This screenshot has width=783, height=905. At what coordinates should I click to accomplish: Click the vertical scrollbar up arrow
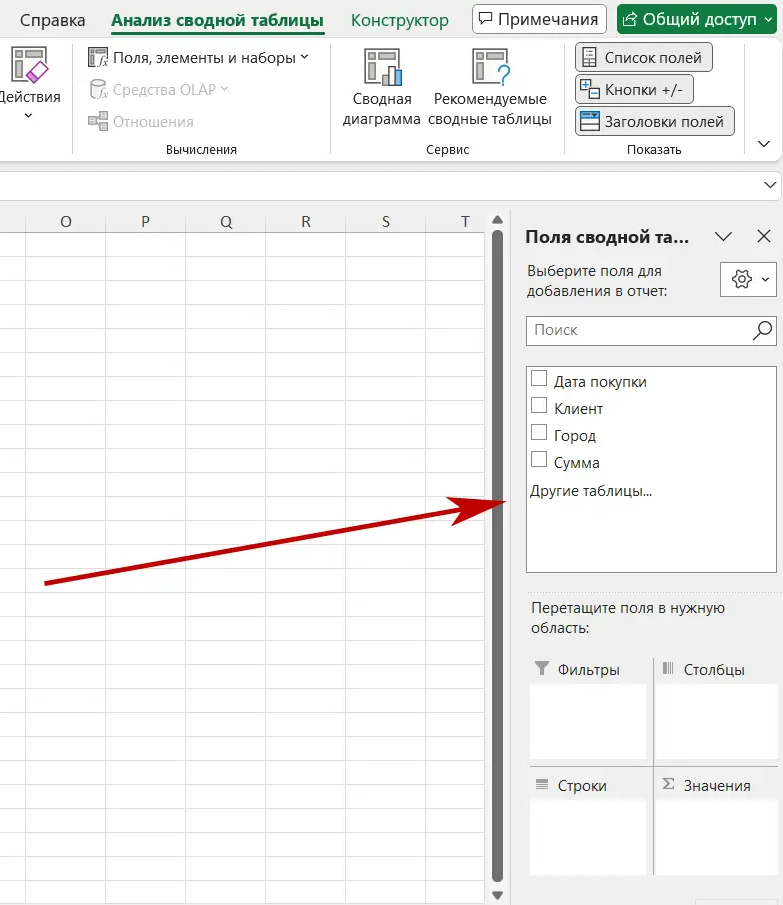click(497, 220)
